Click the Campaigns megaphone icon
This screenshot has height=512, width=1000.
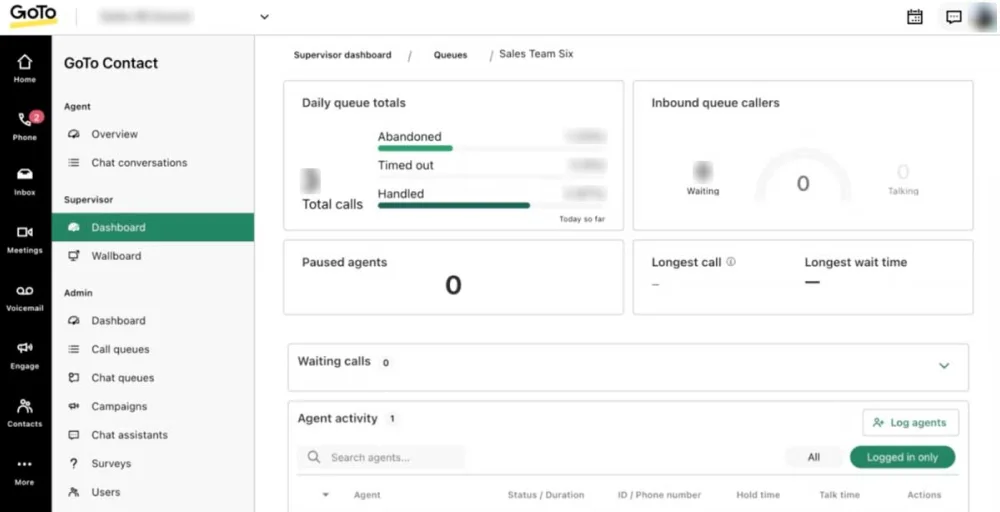pyautogui.click(x=74, y=406)
